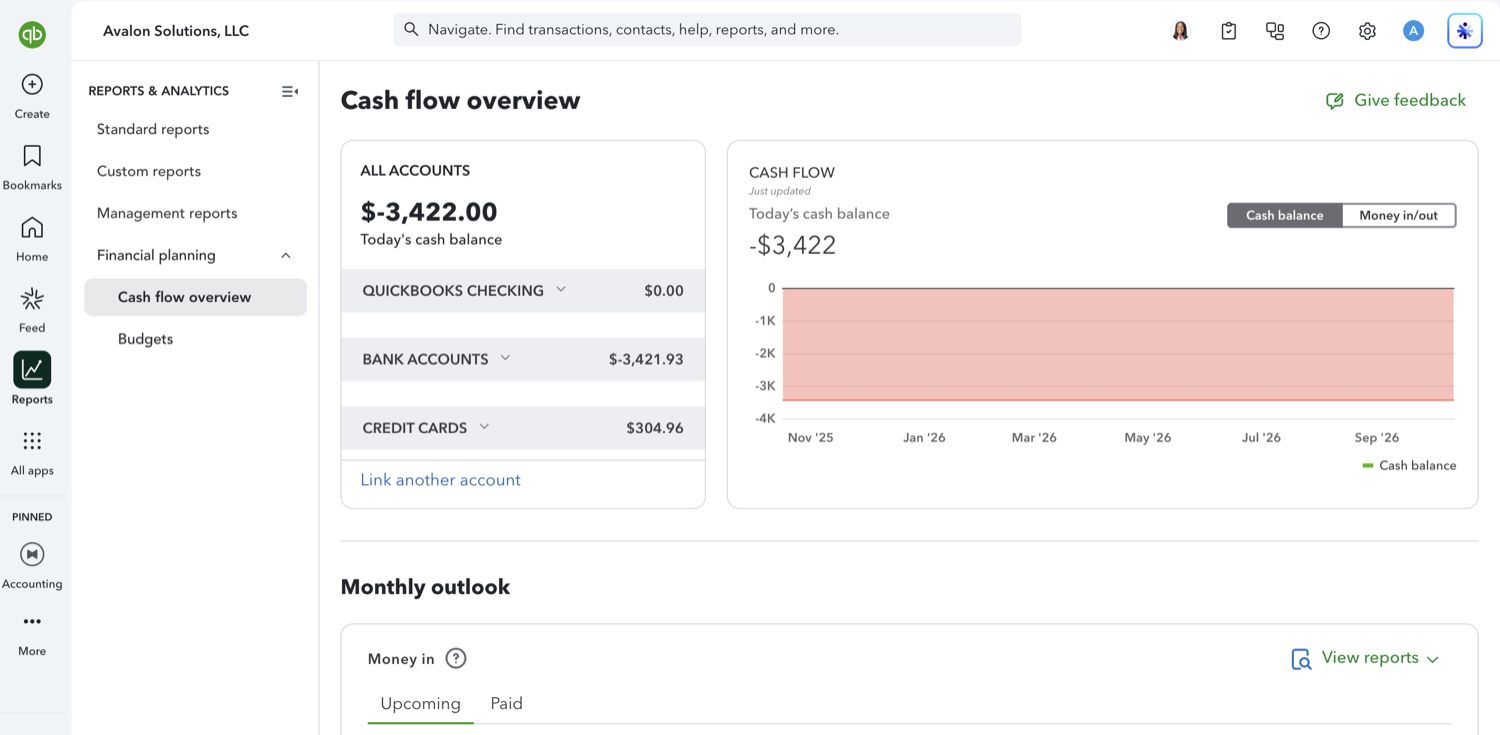Click the ALL ACCOUNTS header label
The image size is (1500, 735).
pyautogui.click(x=415, y=171)
